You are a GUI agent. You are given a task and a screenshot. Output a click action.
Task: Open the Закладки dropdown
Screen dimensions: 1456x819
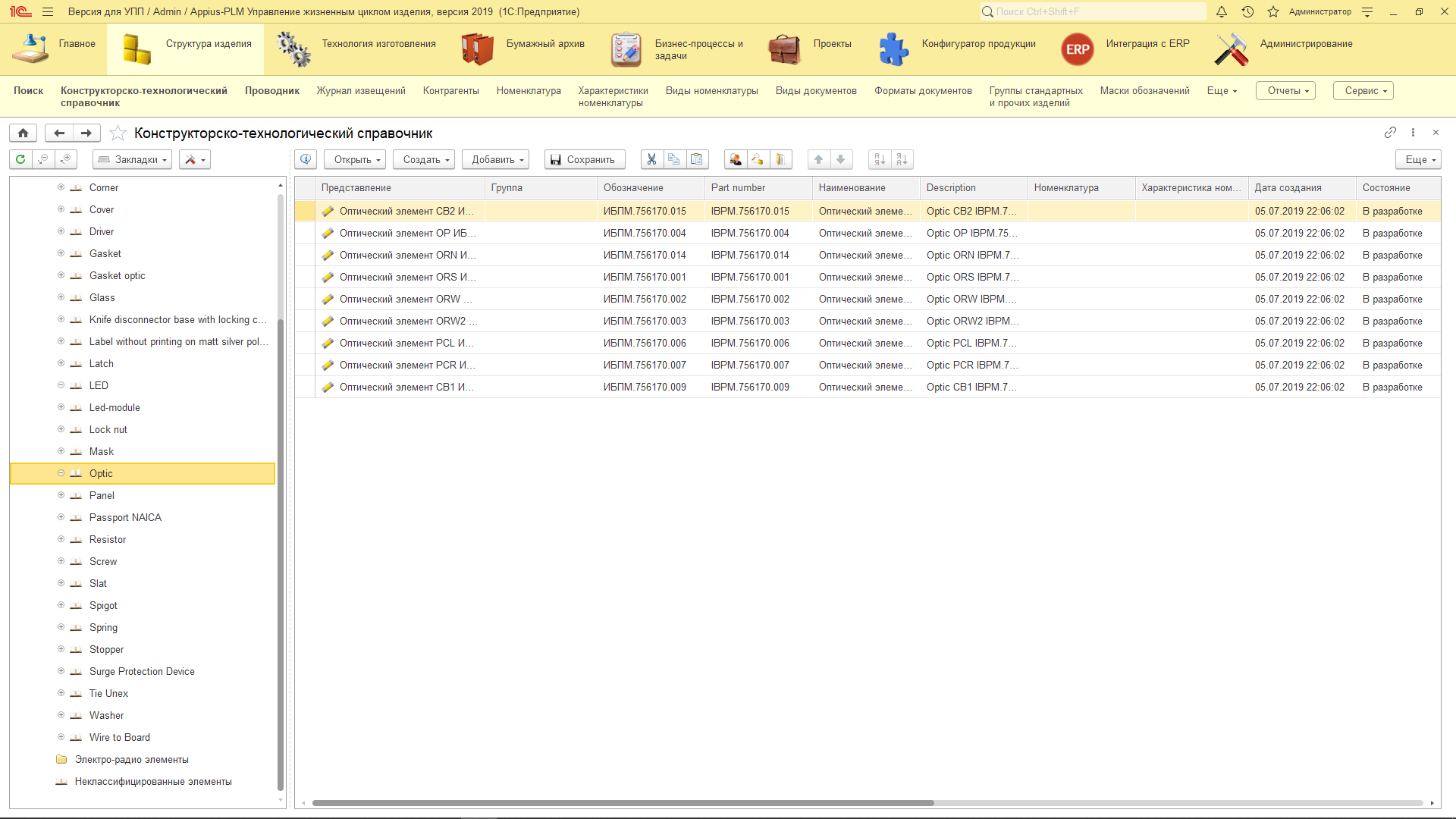133,159
